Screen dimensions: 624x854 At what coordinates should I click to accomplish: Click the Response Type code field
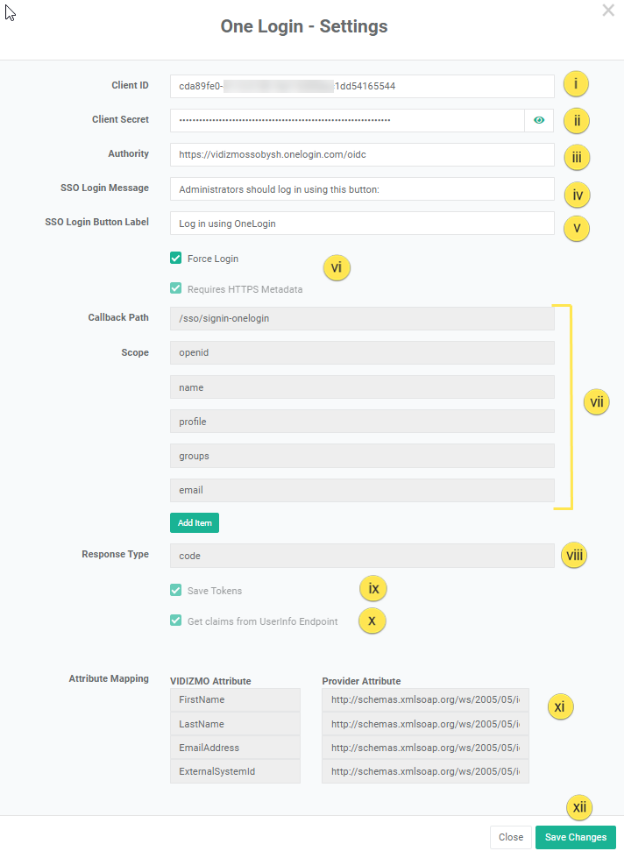[361, 555]
